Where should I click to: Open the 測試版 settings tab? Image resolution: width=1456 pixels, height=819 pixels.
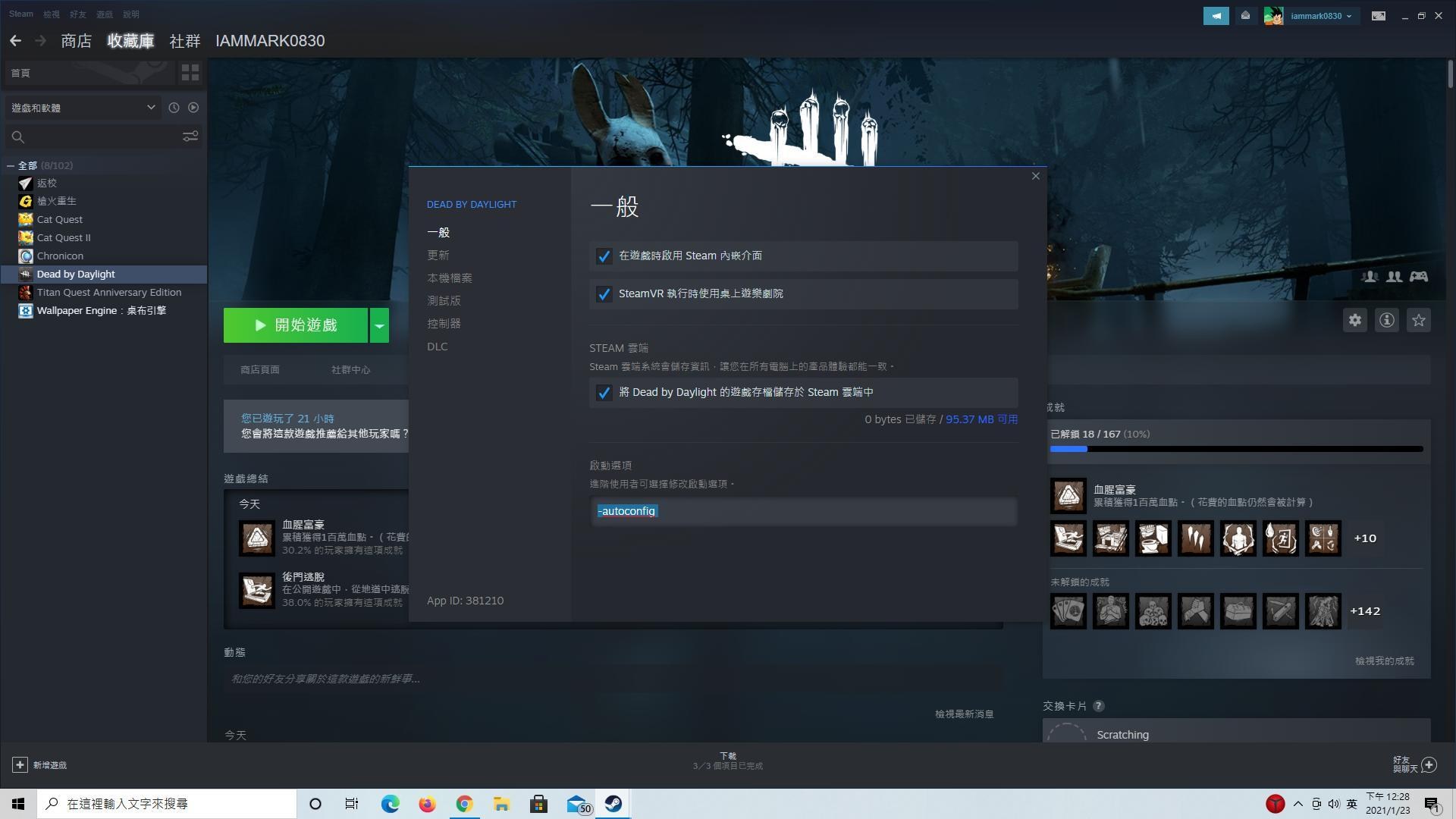coord(444,301)
